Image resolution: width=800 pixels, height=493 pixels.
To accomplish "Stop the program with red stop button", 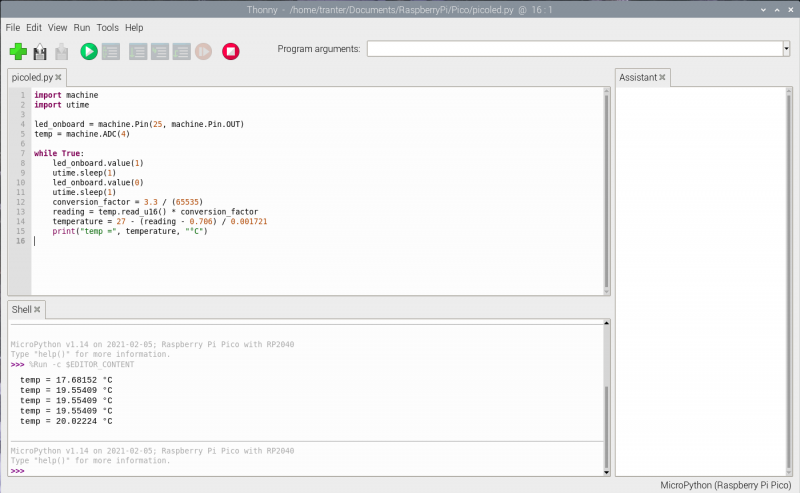I will coord(231,51).
